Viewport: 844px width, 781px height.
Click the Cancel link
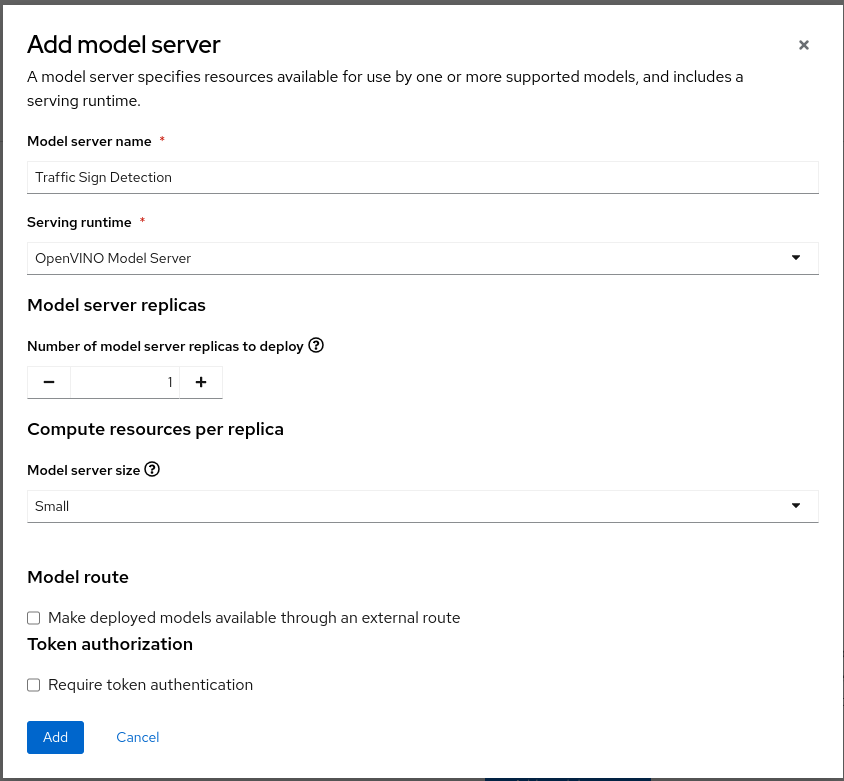(x=137, y=737)
